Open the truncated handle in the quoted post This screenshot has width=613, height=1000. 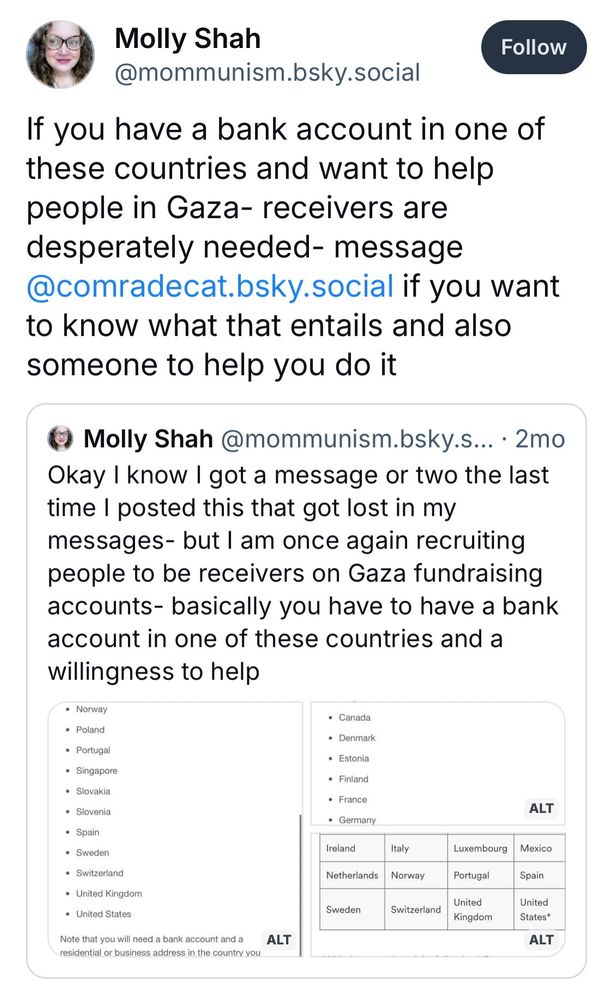coord(357,439)
